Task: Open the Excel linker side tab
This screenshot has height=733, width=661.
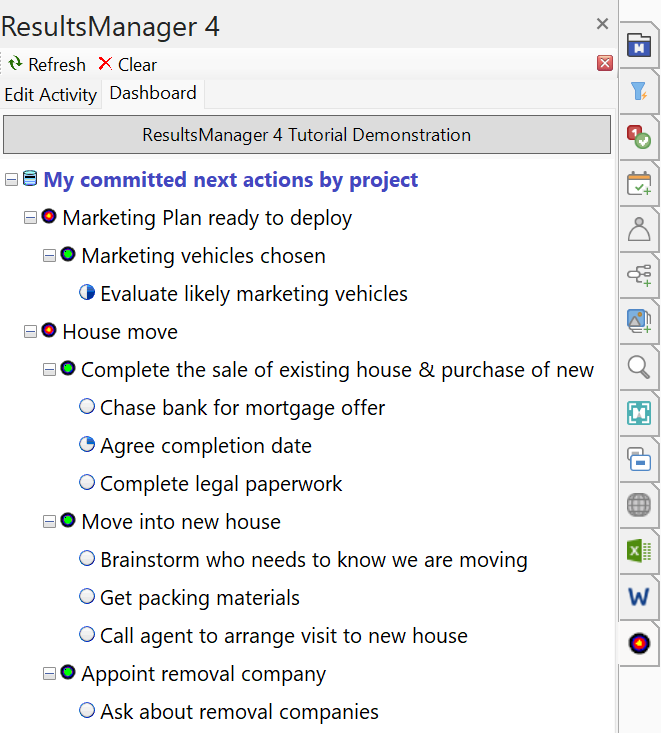Action: pyautogui.click(x=639, y=551)
